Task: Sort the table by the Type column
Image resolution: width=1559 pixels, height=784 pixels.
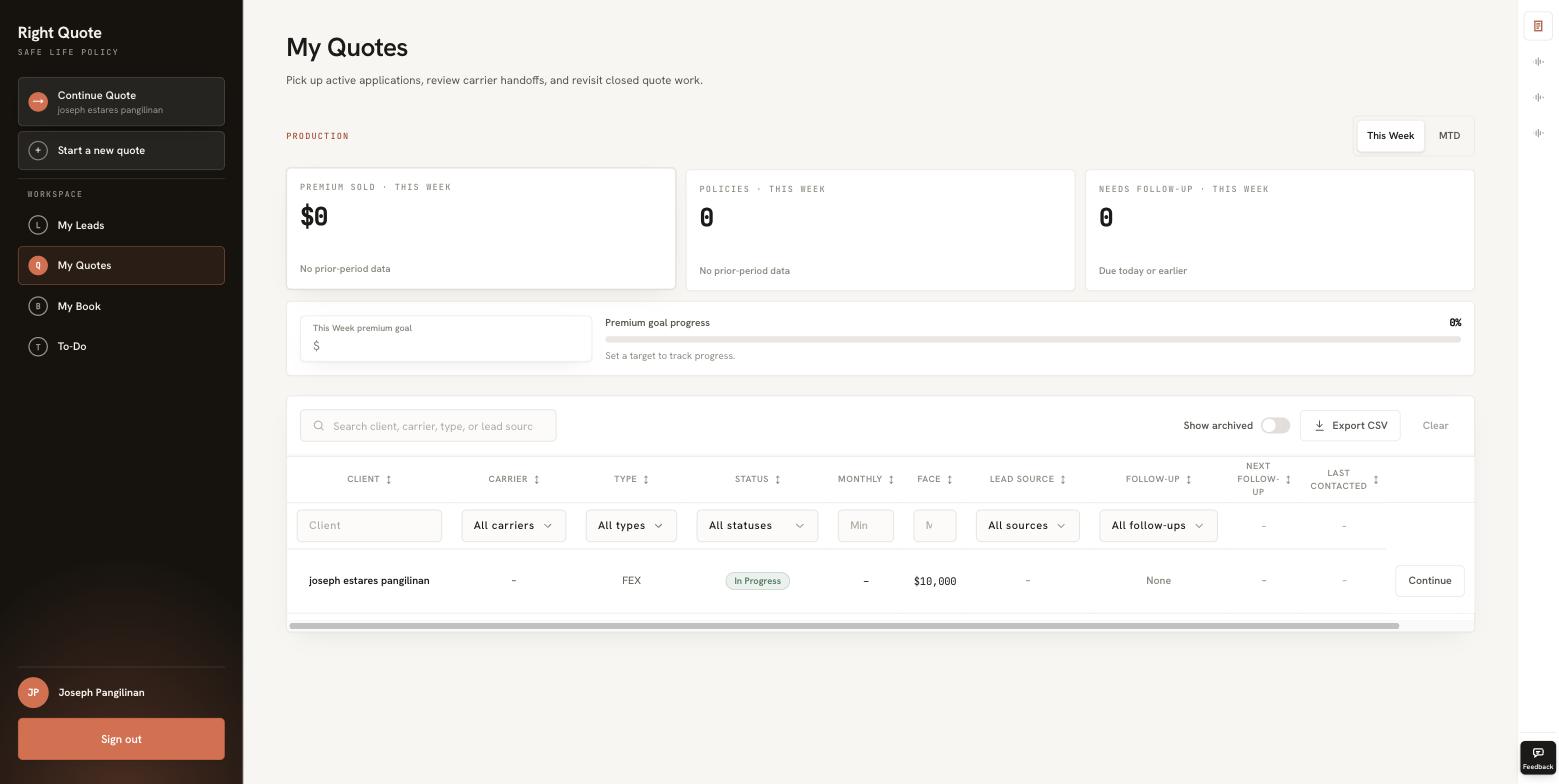Action: tap(631, 479)
